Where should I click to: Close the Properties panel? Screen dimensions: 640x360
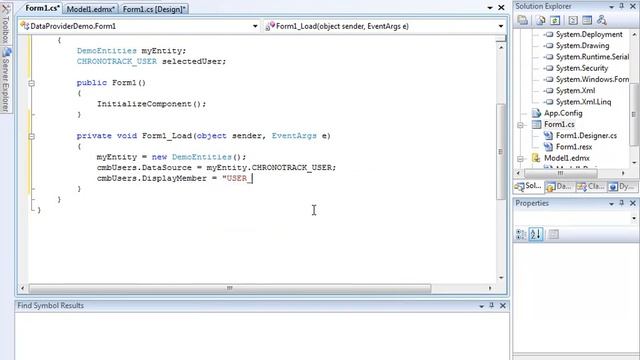pyautogui.click(x=633, y=203)
